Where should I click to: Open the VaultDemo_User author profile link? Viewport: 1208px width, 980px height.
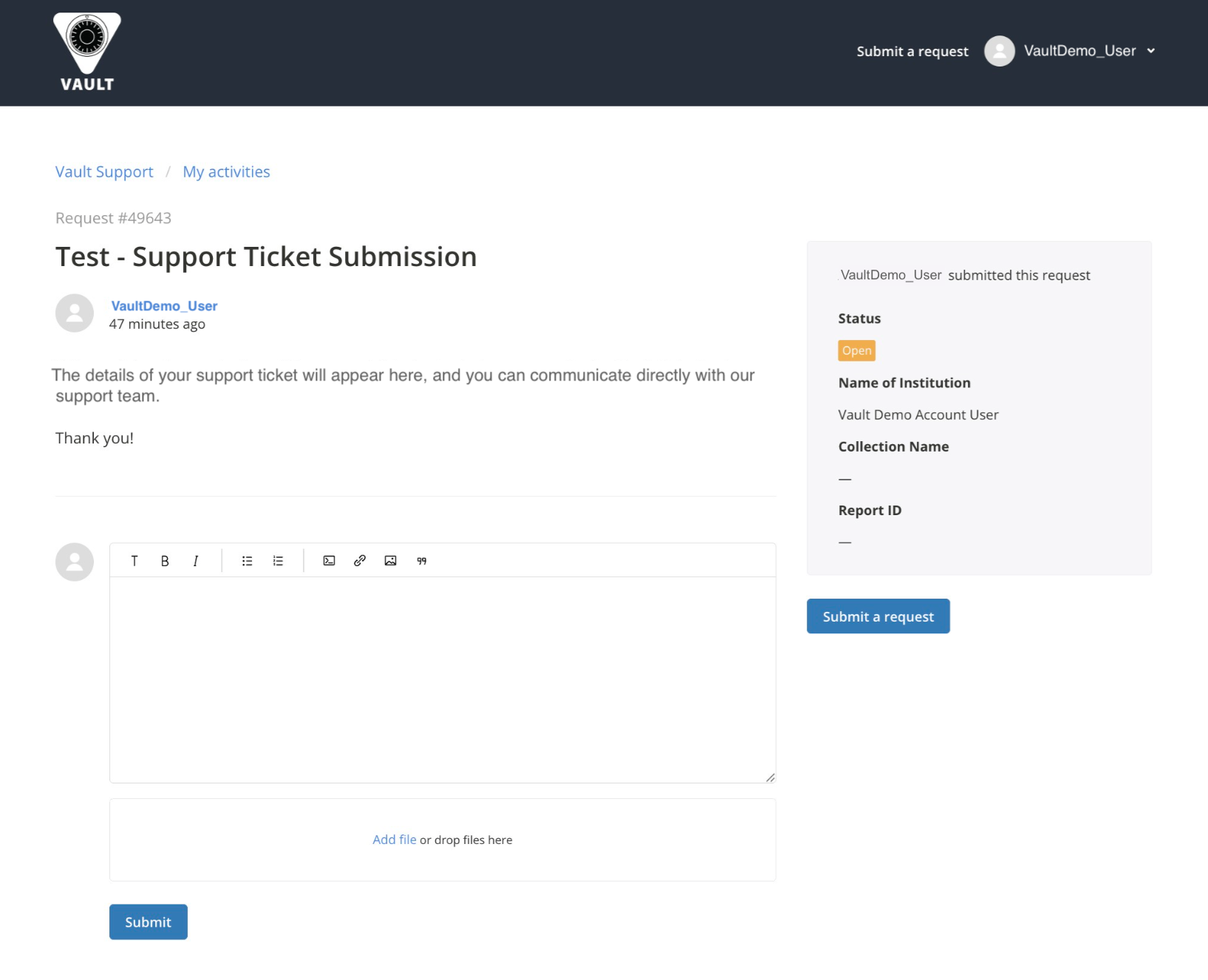tap(164, 306)
